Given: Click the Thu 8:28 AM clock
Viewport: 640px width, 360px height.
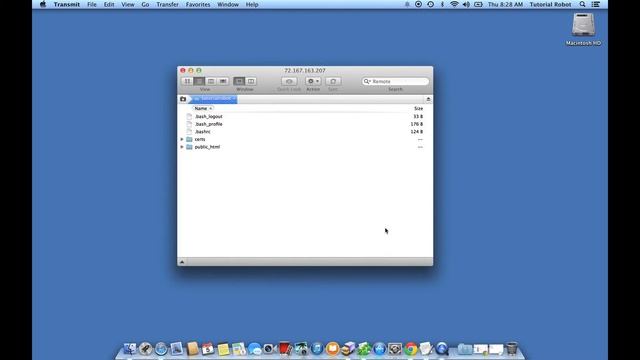Looking at the screenshot, I should (505, 4).
